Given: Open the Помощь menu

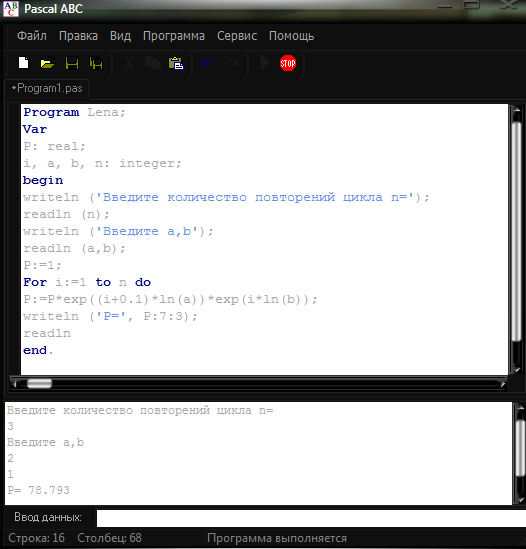Looking at the screenshot, I should [x=291, y=36].
